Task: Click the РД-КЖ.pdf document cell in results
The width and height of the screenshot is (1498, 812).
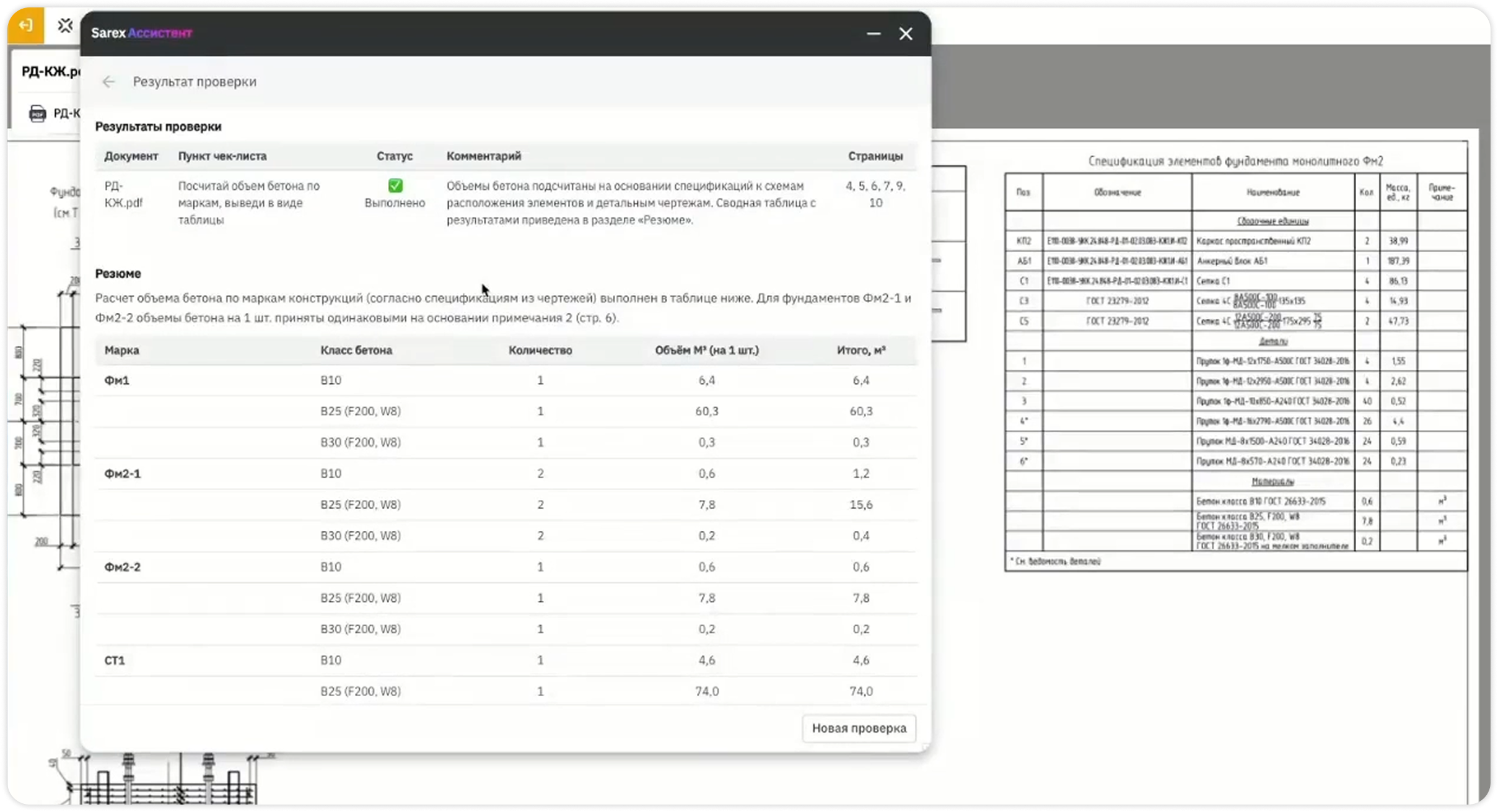Action: [x=123, y=194]
